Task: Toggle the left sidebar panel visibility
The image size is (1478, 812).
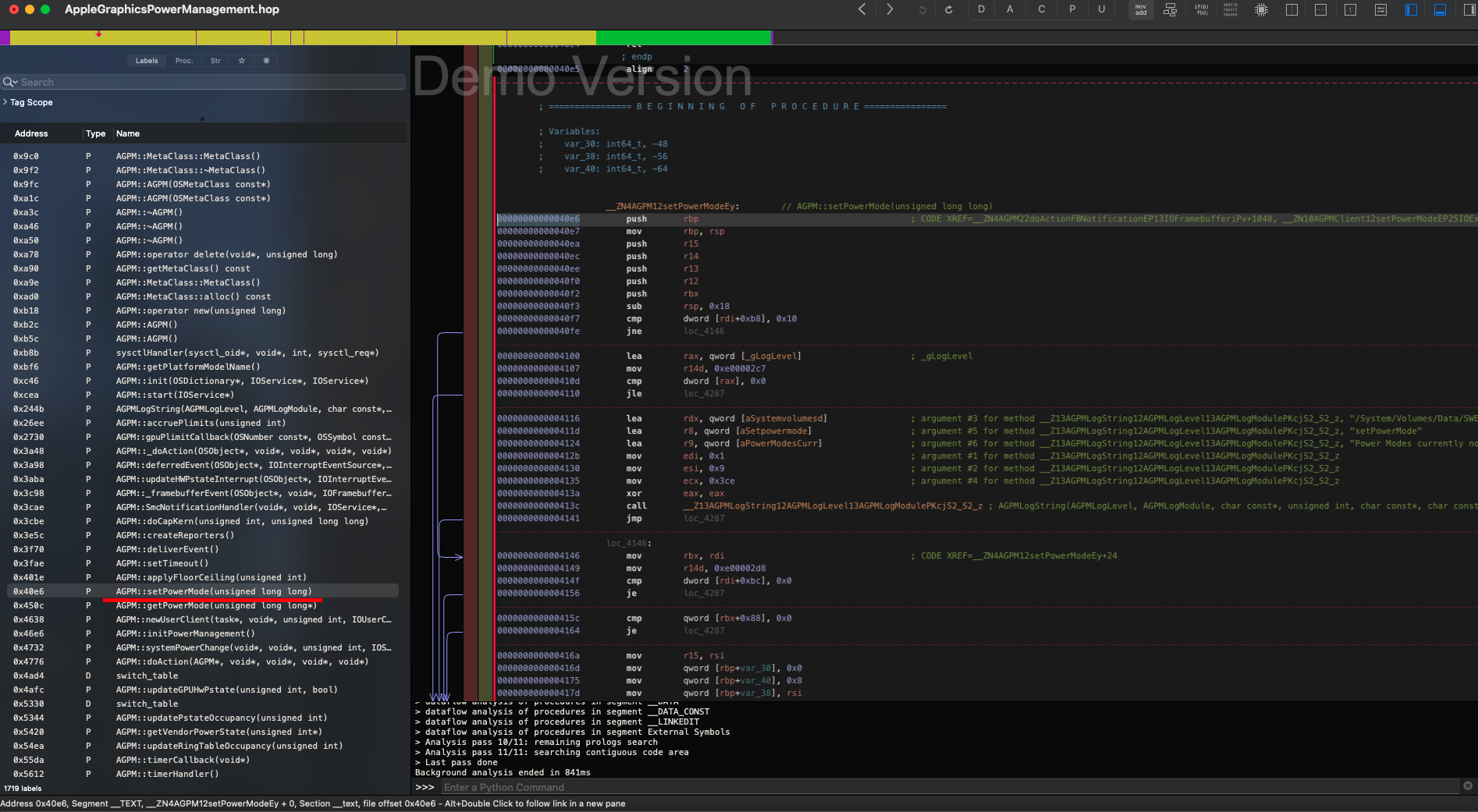Action: [1410, 10]
